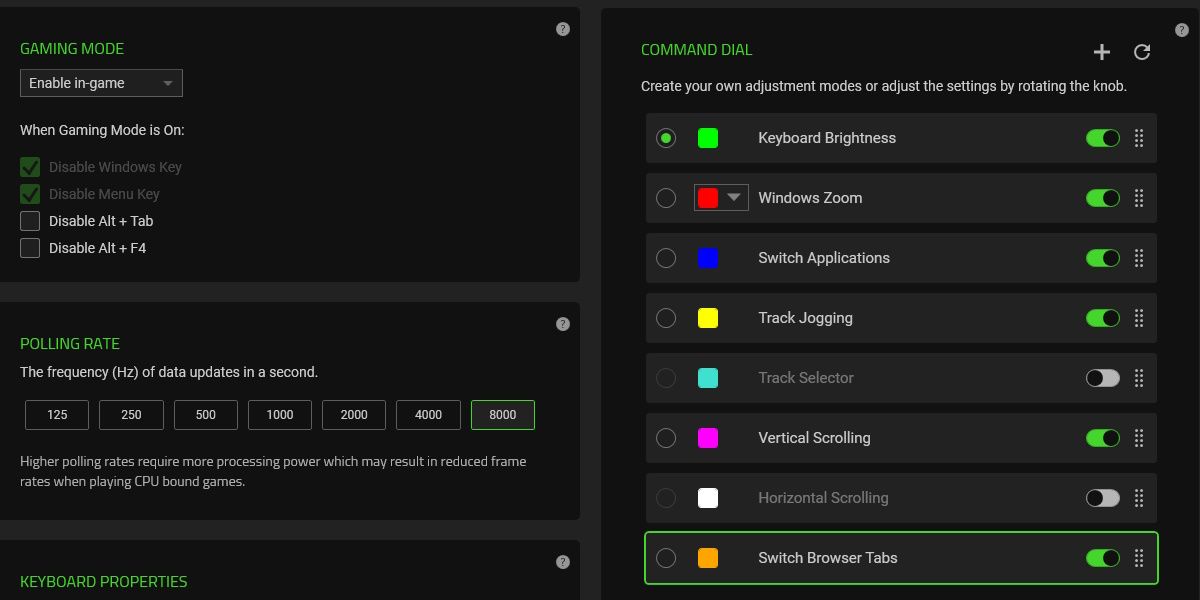This screenshot has width=1200, height=600.
Task: Click the yellow Track Jogging color swatch
Action: pyautogui.click(x=708, y=318)
